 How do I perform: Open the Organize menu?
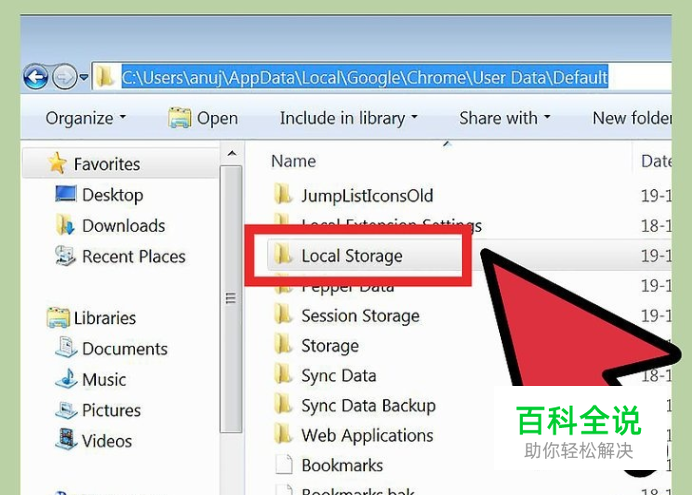86,118
